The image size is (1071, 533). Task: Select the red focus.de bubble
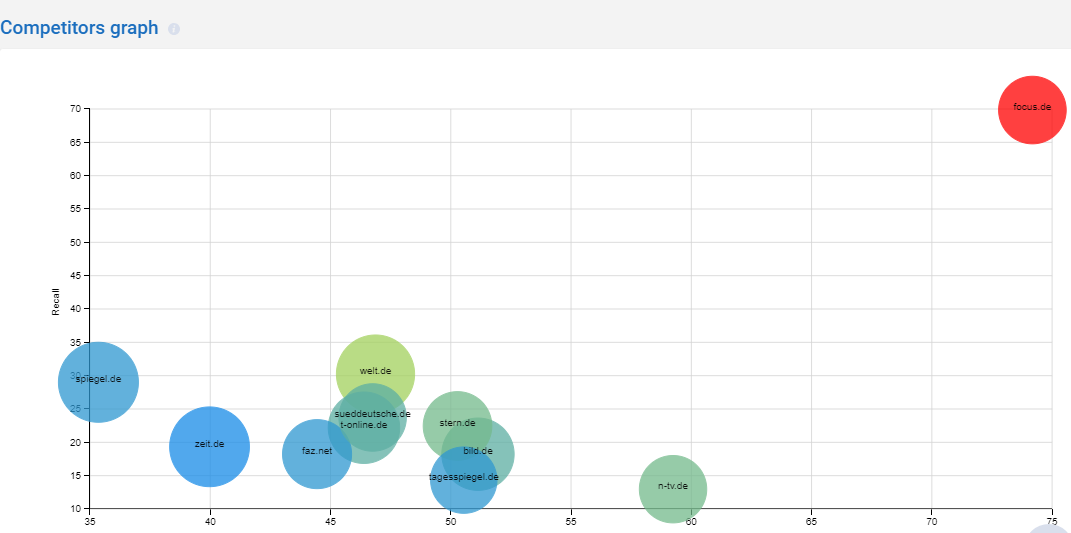1031,109
